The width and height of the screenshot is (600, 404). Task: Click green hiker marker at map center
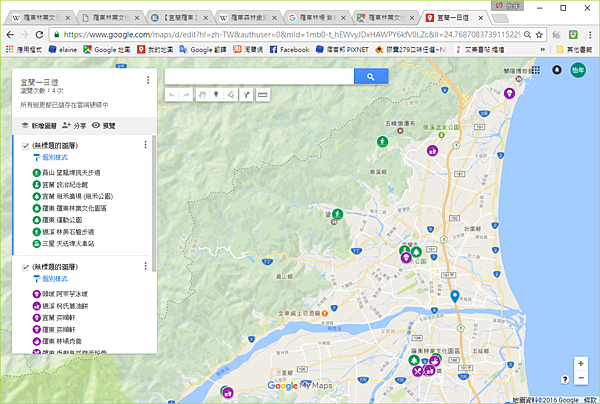tap(337, 213)
